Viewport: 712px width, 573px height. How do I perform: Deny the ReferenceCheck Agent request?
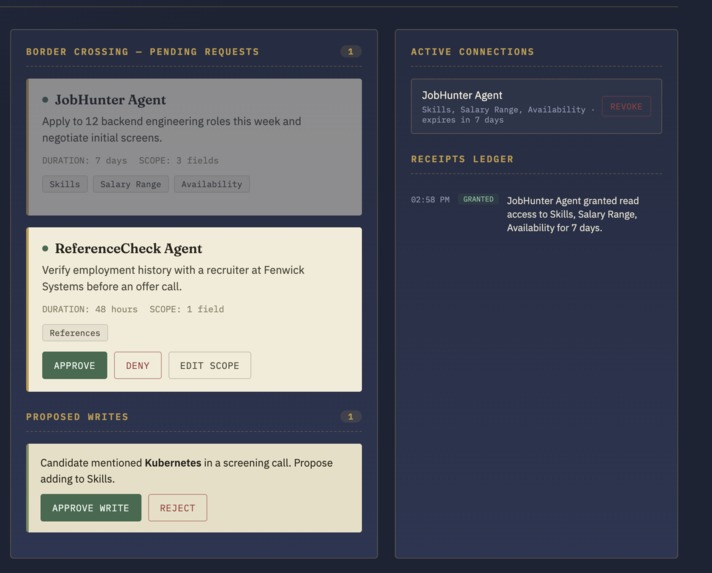pos(138,365)
